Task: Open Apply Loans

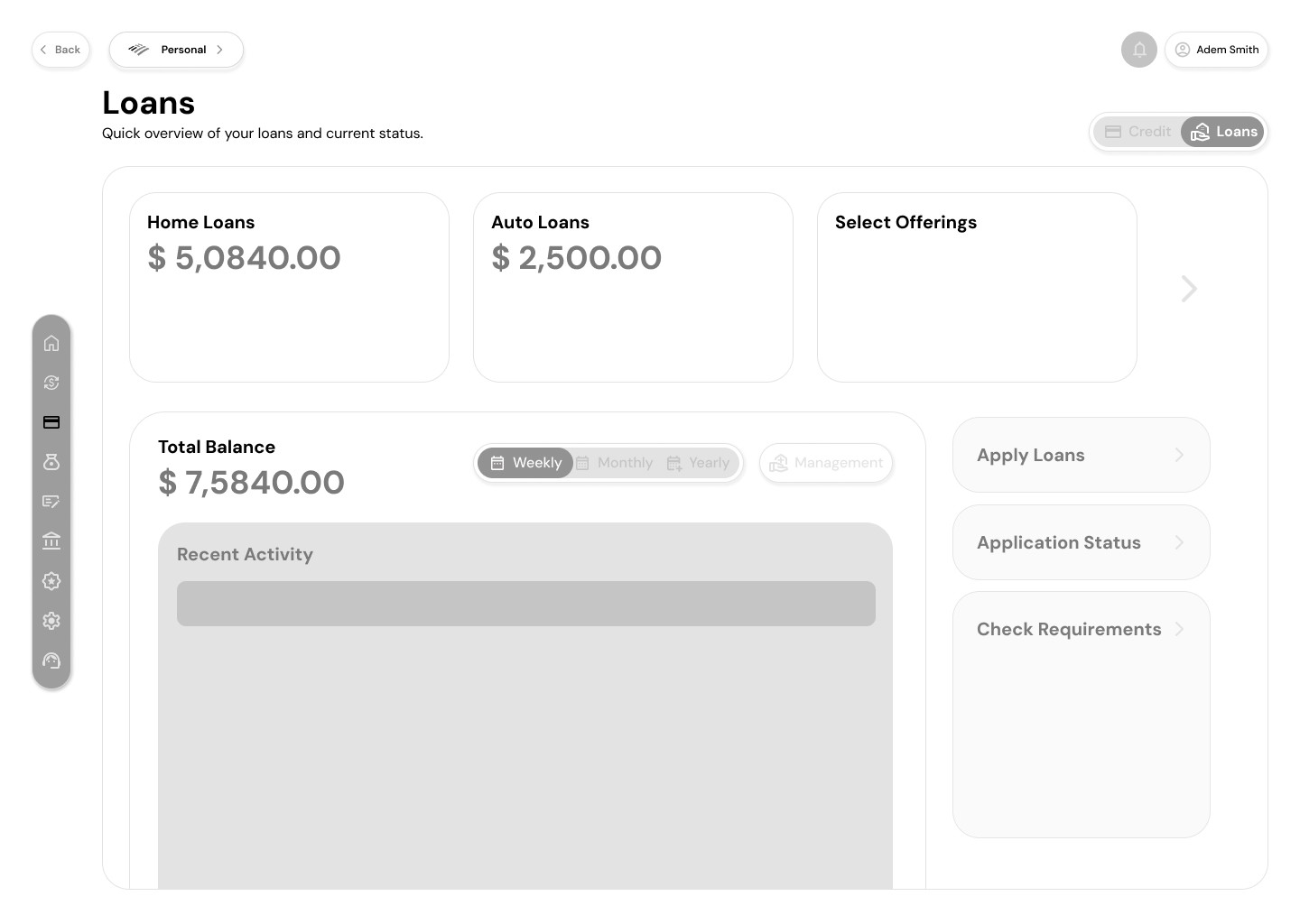Action: click(x=1081, y=455)
